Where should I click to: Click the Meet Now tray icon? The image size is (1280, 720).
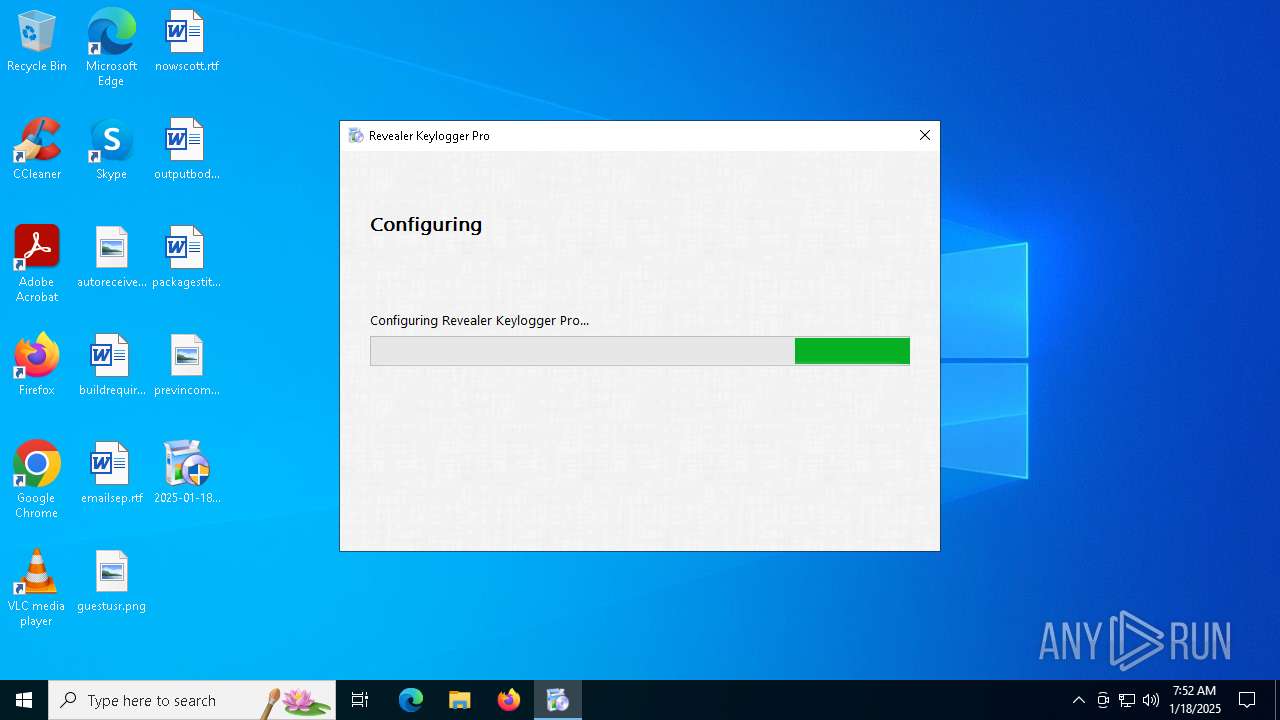(1103, 700)
